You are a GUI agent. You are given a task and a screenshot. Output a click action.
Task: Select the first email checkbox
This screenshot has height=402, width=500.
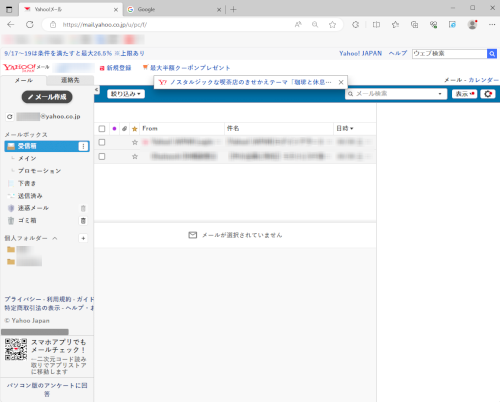tap(102, 142)
